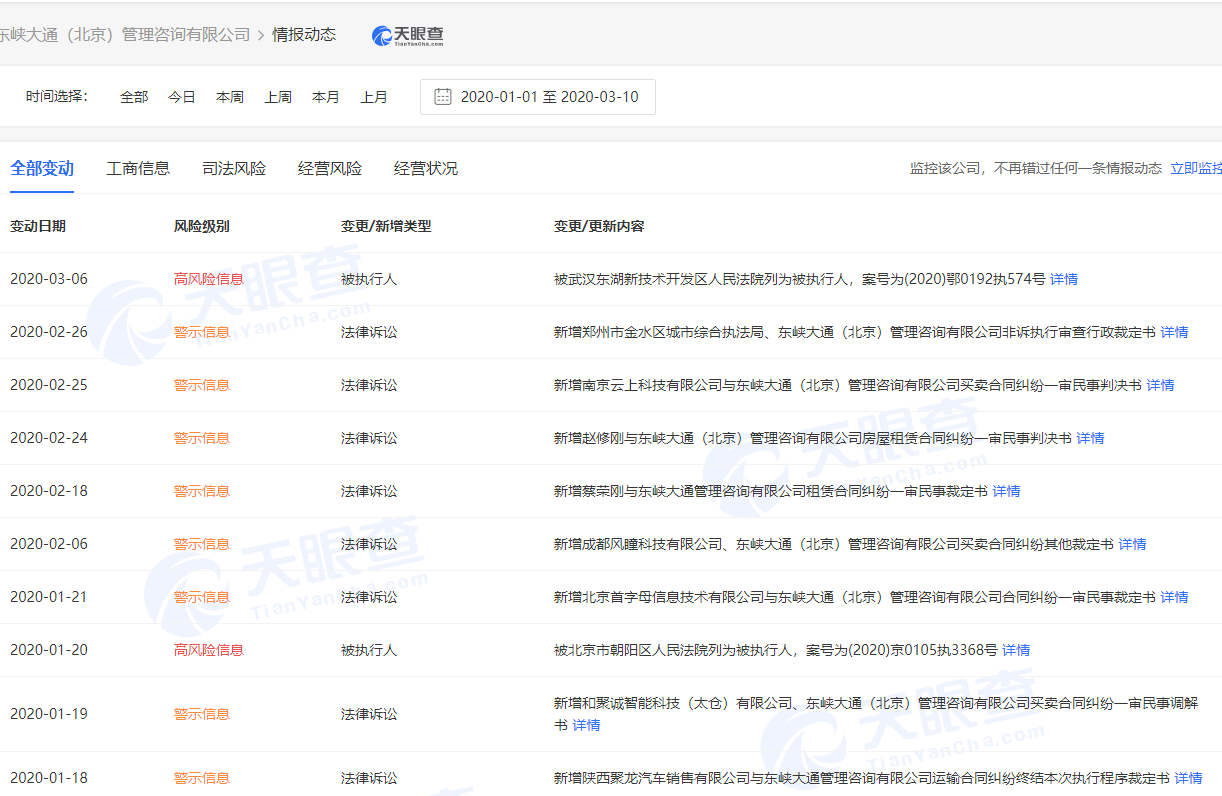Click the date 2020-02-26
This screenshot has width=1222, height=796.
(49, 332)
